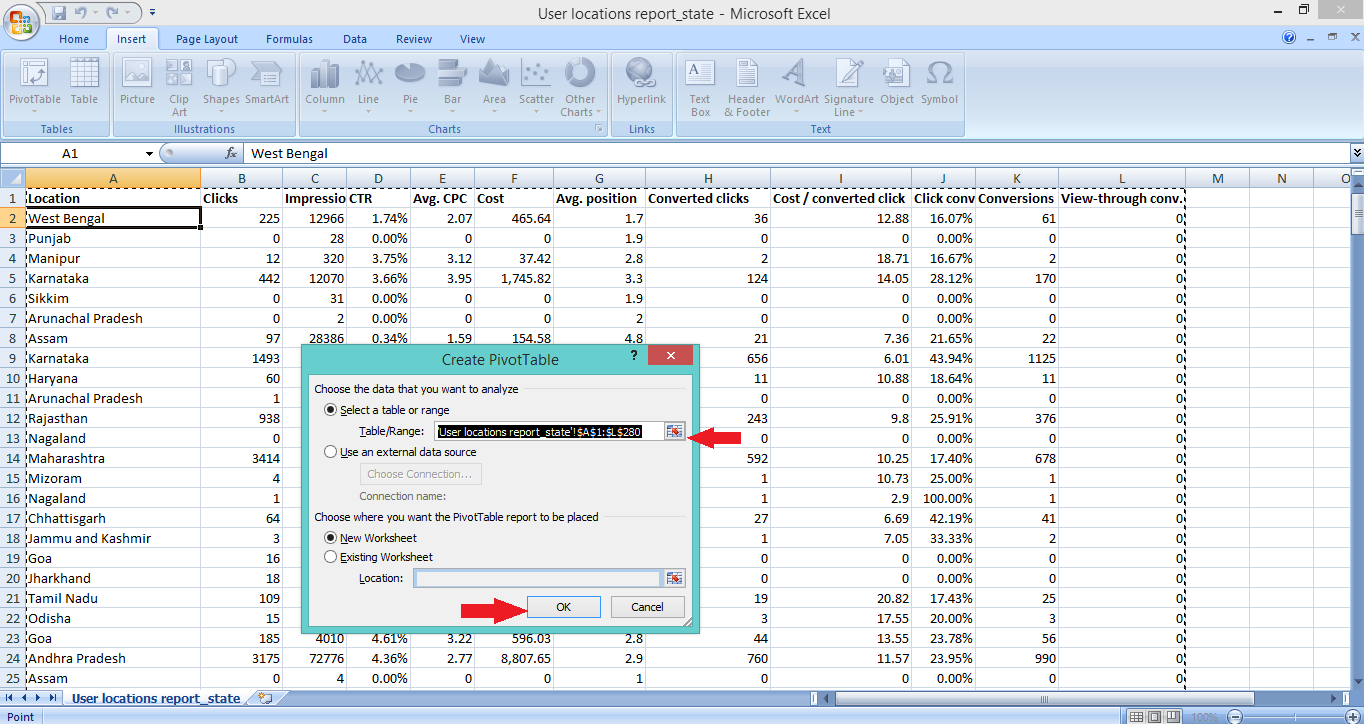Choose the Scatter chart icon
1364x724 pixels.
pos(537,86)
